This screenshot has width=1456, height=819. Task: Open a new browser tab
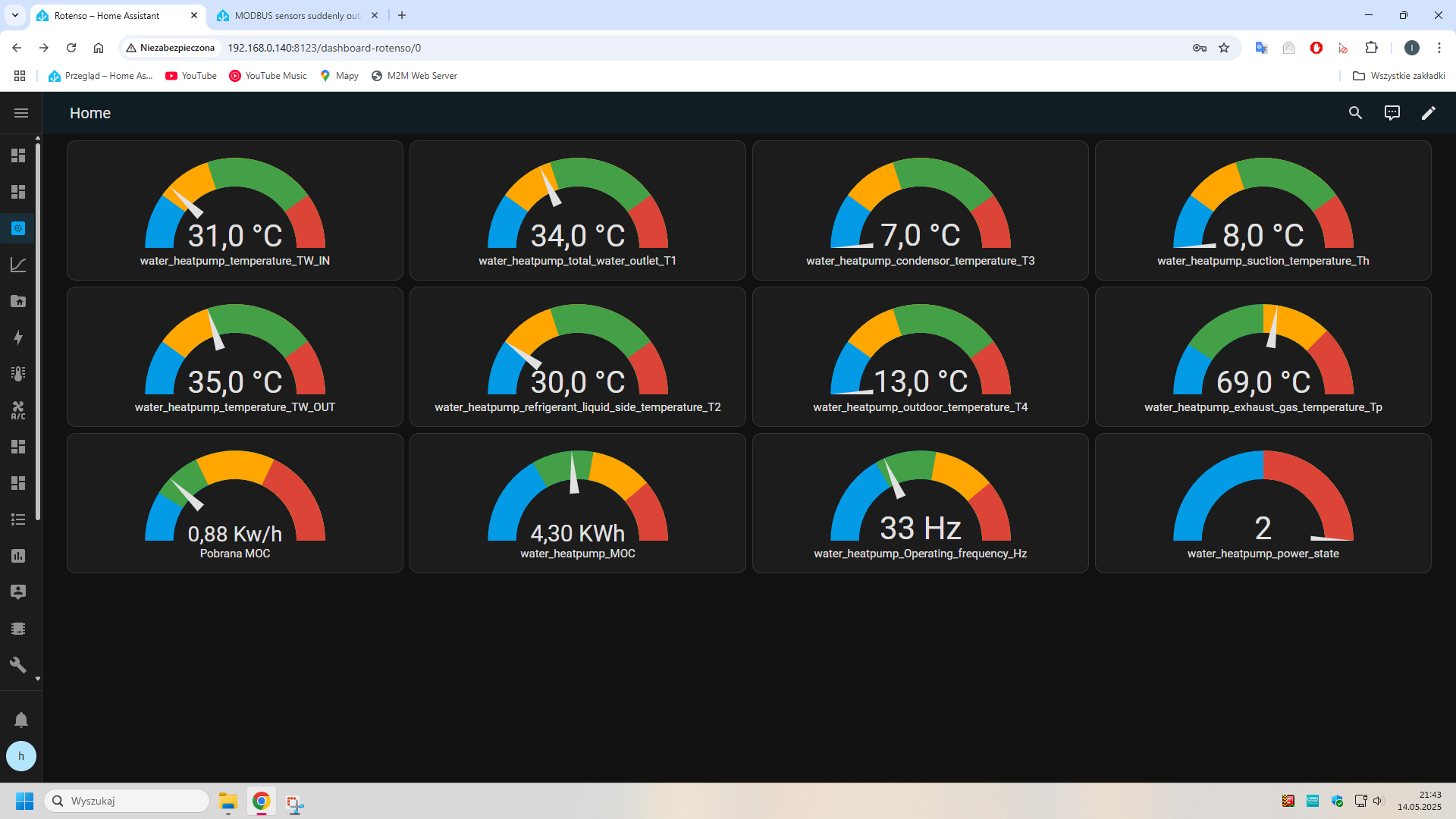pos(402,15)
